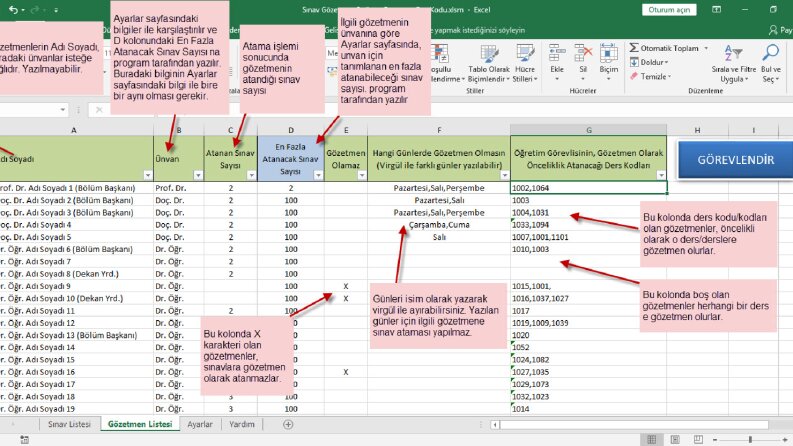
Task: Click the Undo arrow in quick access toolbar
Action: 14,10
